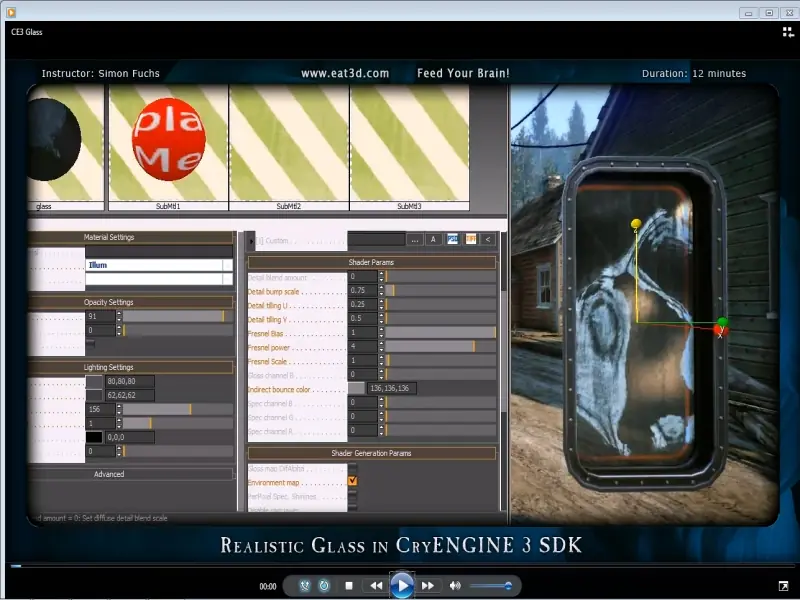Screen dimensions: 800x600
Task: Click the www.eat3d.com text
Action: pyautogui.click(x=345, y=73)
